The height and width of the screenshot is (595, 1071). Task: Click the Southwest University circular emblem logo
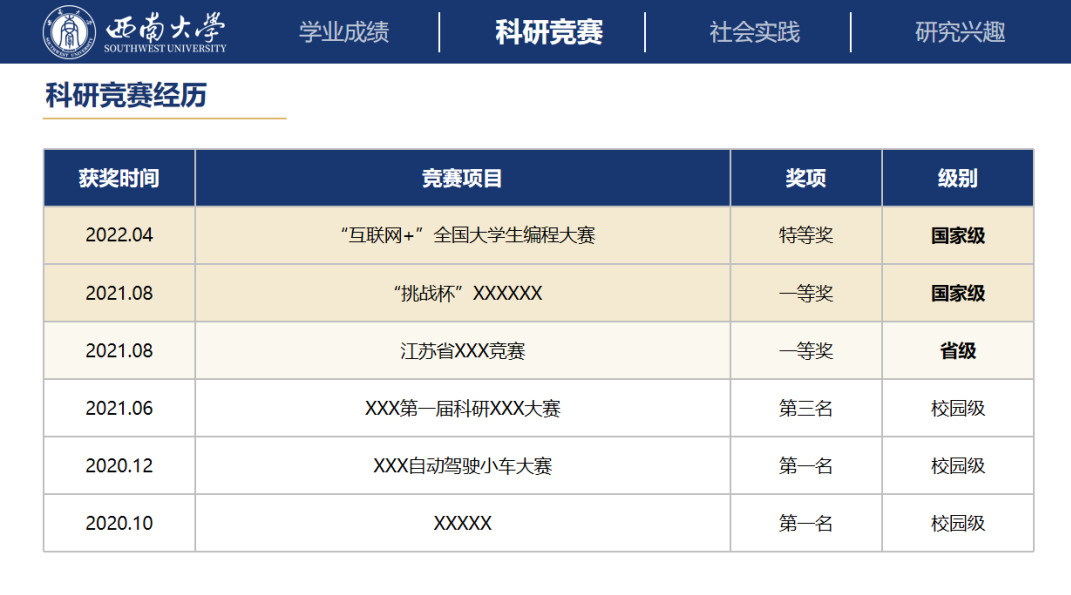[69, 32]
